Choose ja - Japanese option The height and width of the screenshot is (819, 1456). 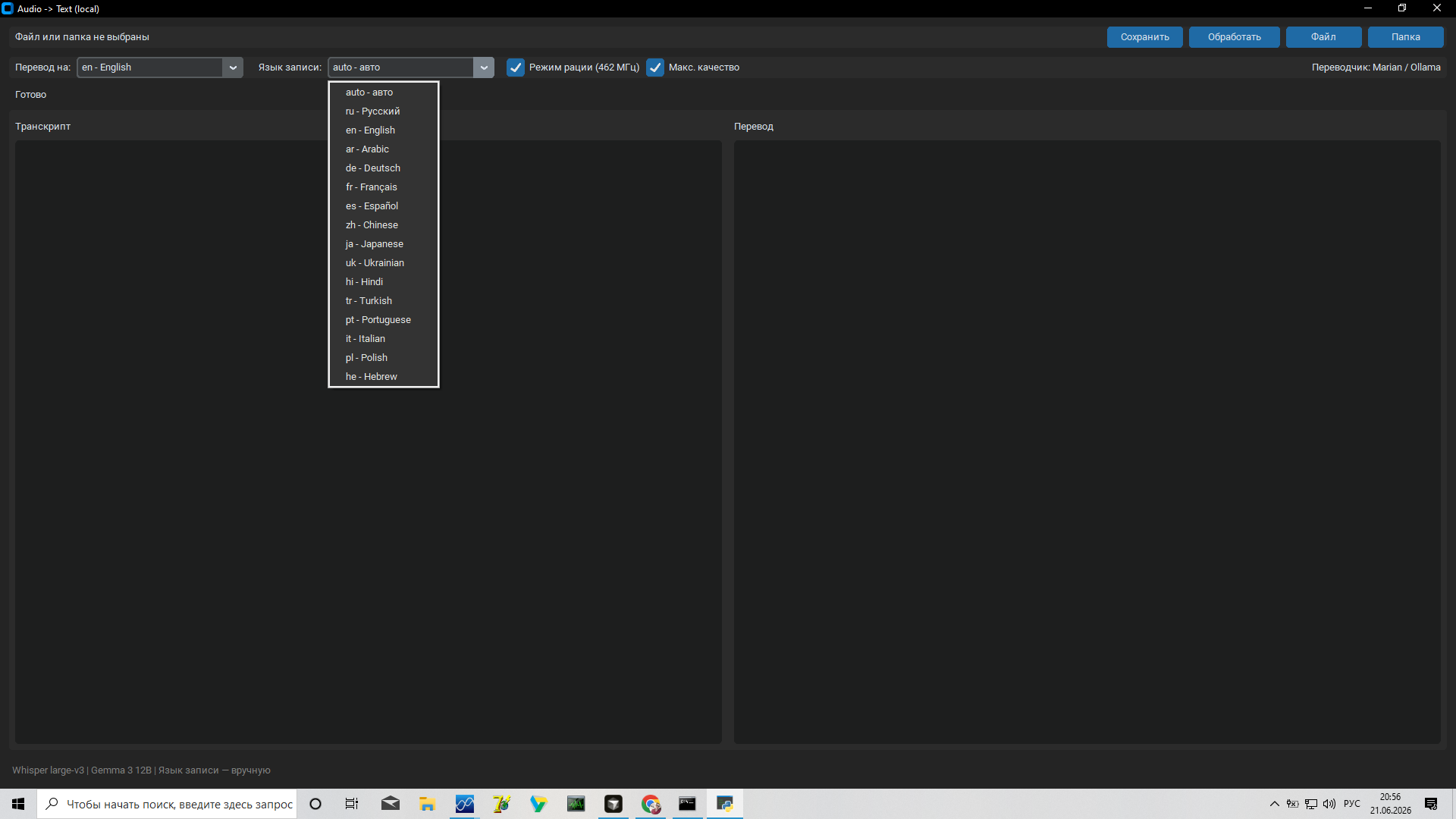coord(384,244)
